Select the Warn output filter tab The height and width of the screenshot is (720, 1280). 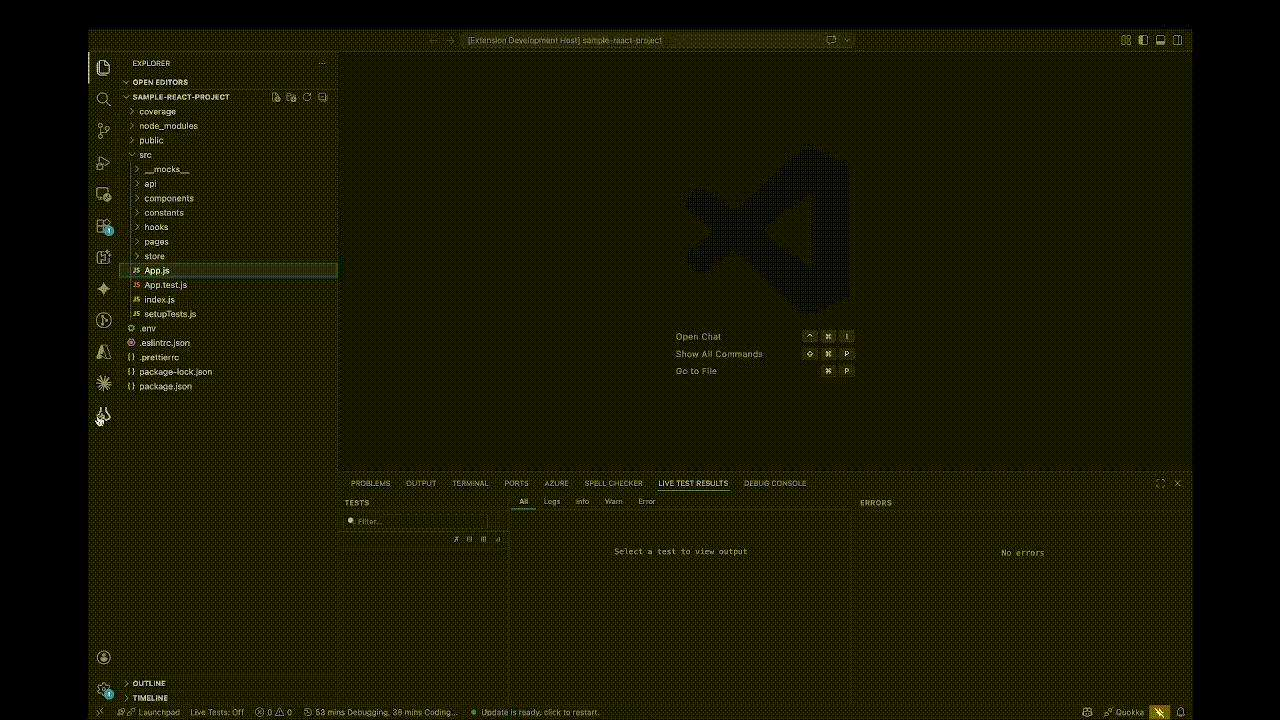(x=613, y=501)
